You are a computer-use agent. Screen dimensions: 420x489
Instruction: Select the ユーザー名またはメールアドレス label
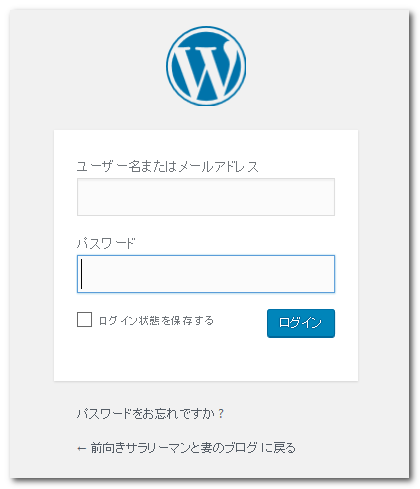(168, 166)
